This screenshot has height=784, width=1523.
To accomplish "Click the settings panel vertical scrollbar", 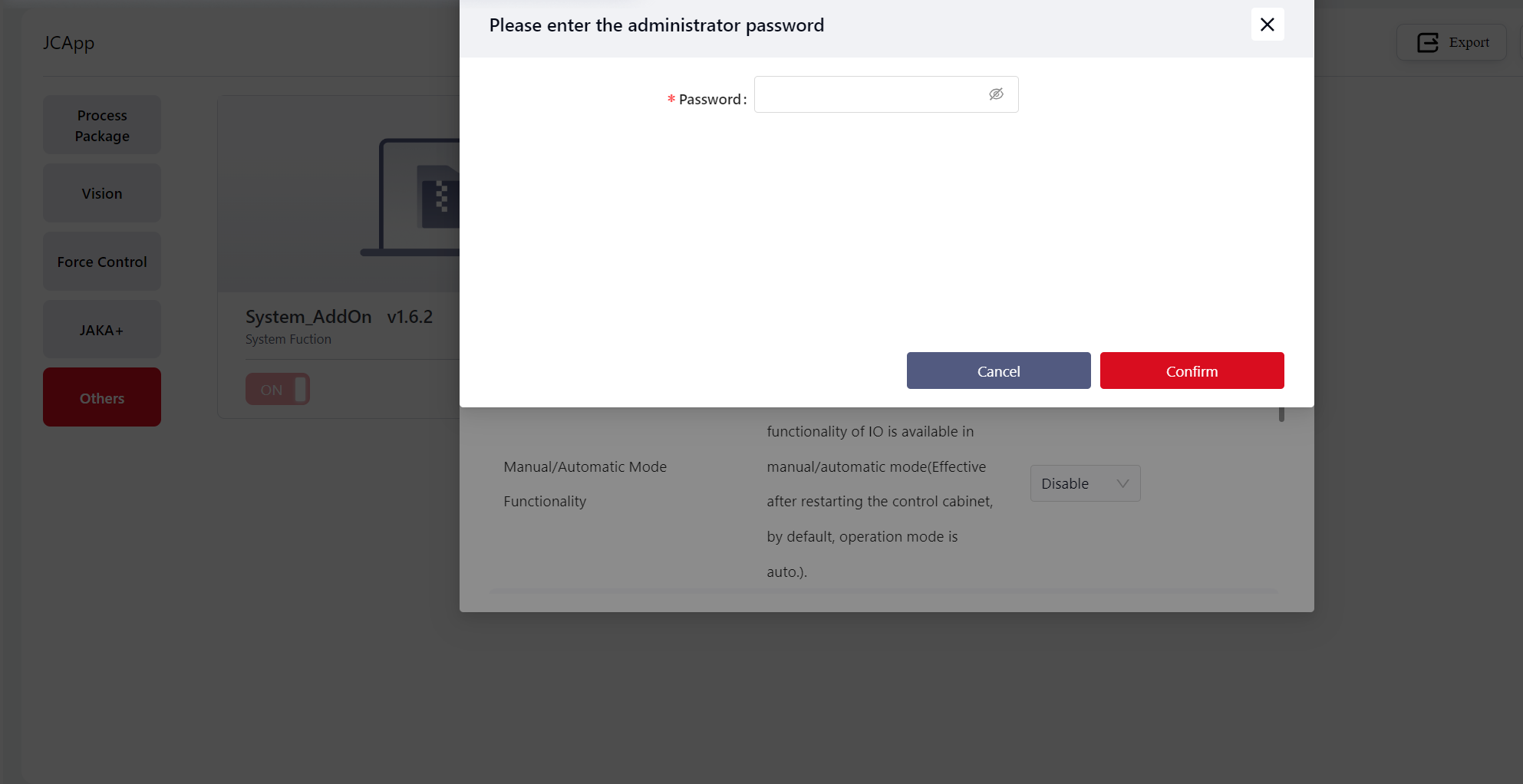I will pos(1281,415).
